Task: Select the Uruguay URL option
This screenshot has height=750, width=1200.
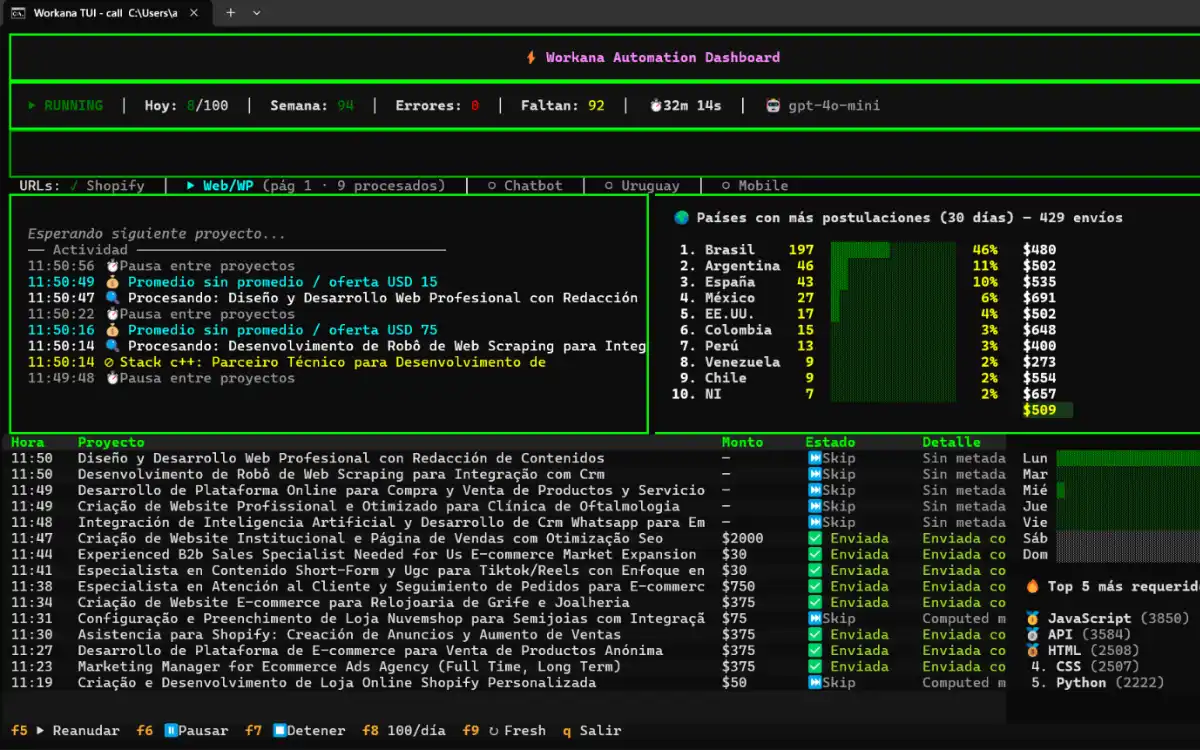Action: click(x=642, y=186)
